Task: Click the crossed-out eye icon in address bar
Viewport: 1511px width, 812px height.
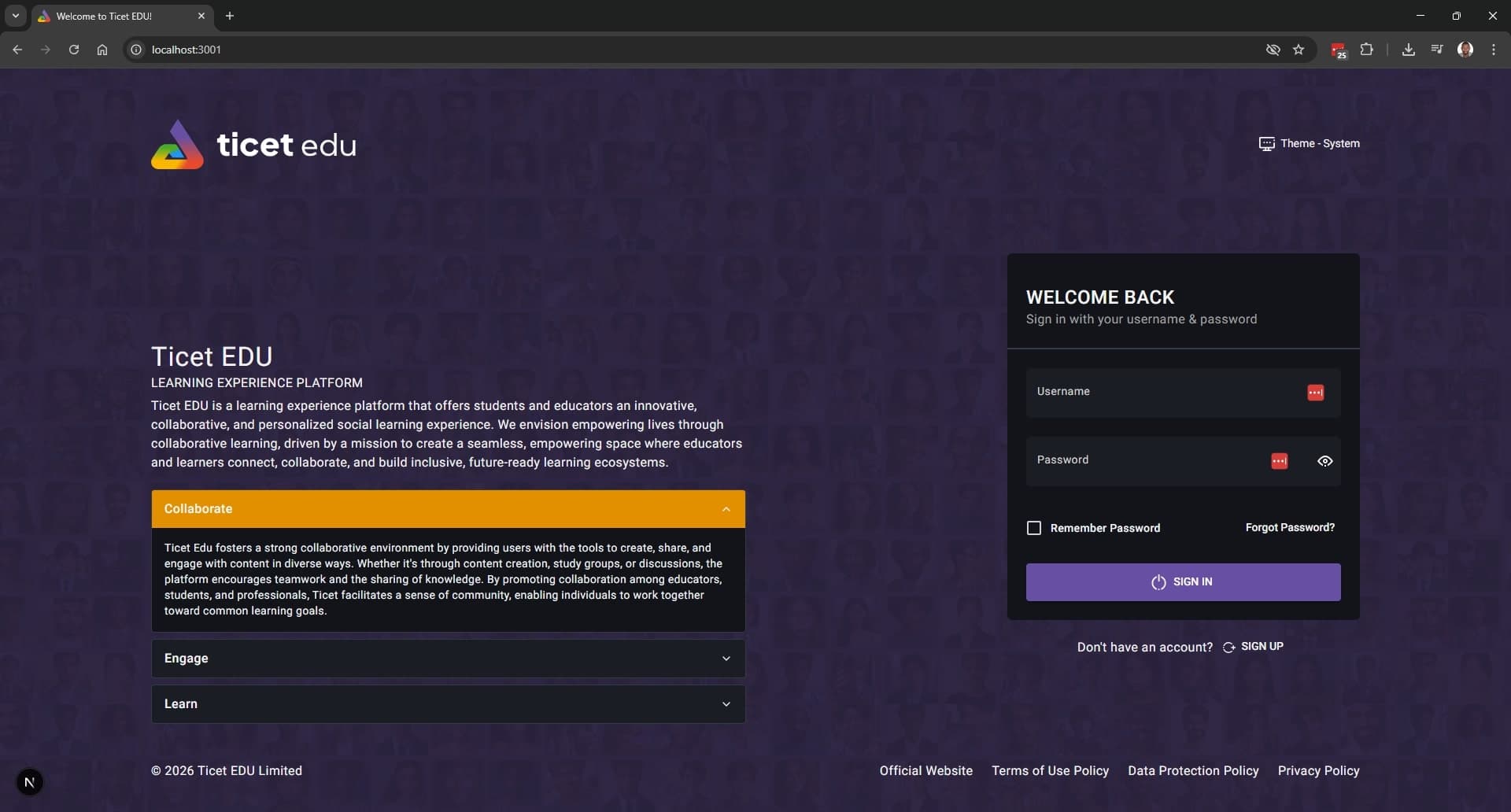Action: point(1273,50)
